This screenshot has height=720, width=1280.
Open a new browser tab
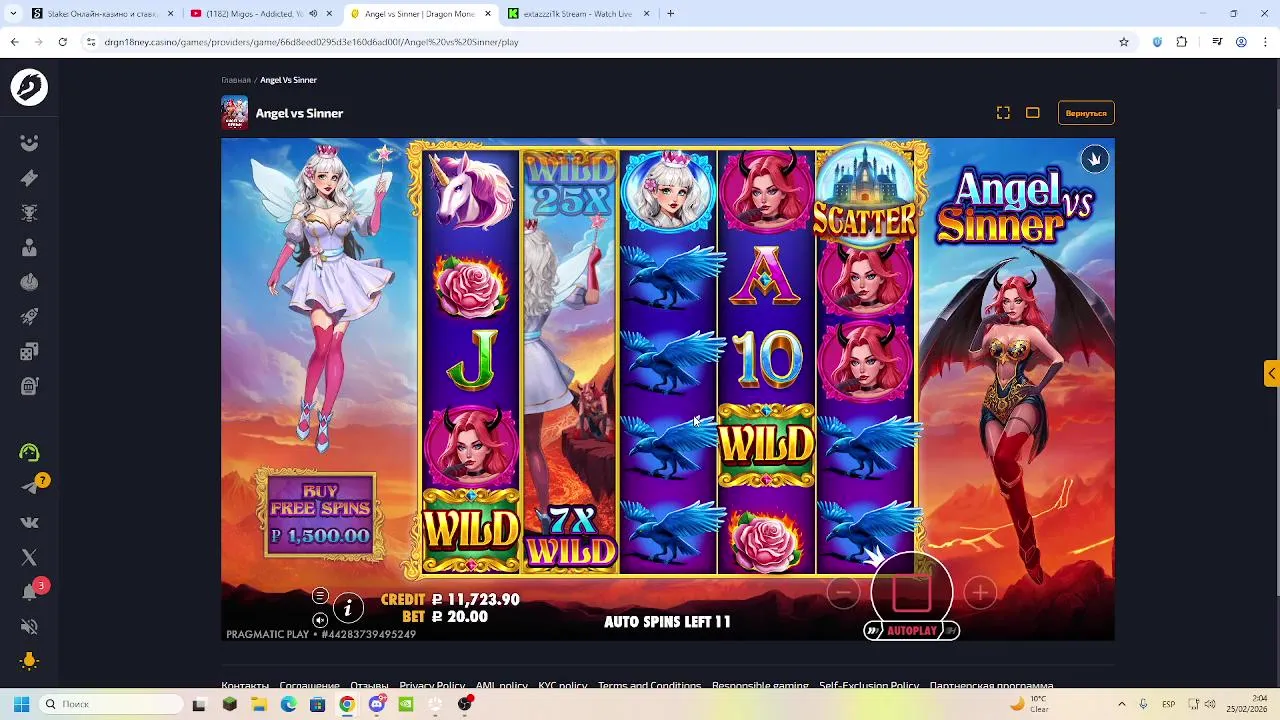point(670,14)
